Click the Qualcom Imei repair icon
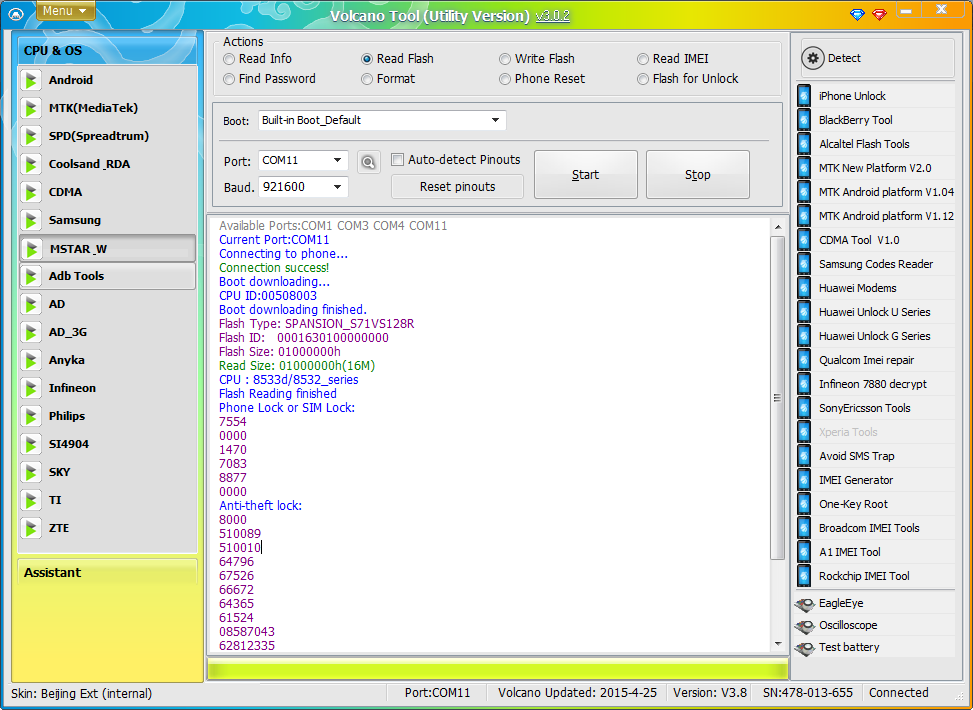This screenshot has height=710, width=973. pyautogui.click(x=804, y=360)
